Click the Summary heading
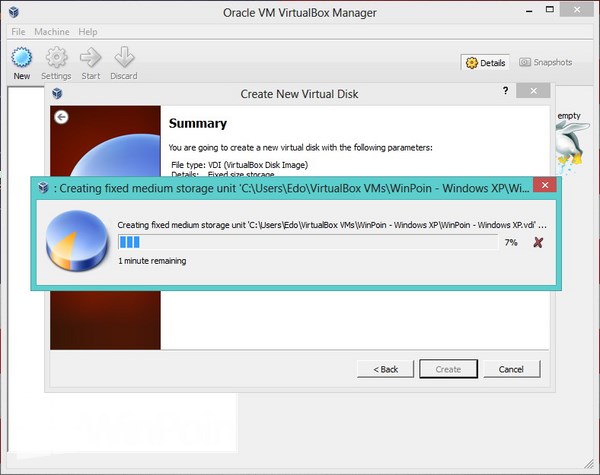The height and width of the screenshot is (475, 600). tap(197, 123)
